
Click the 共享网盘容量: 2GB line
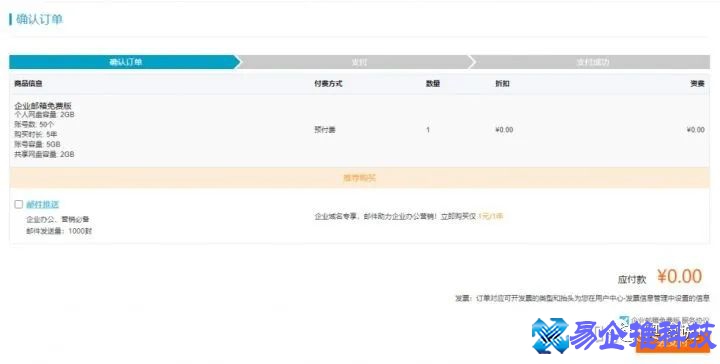click(44, 155)
